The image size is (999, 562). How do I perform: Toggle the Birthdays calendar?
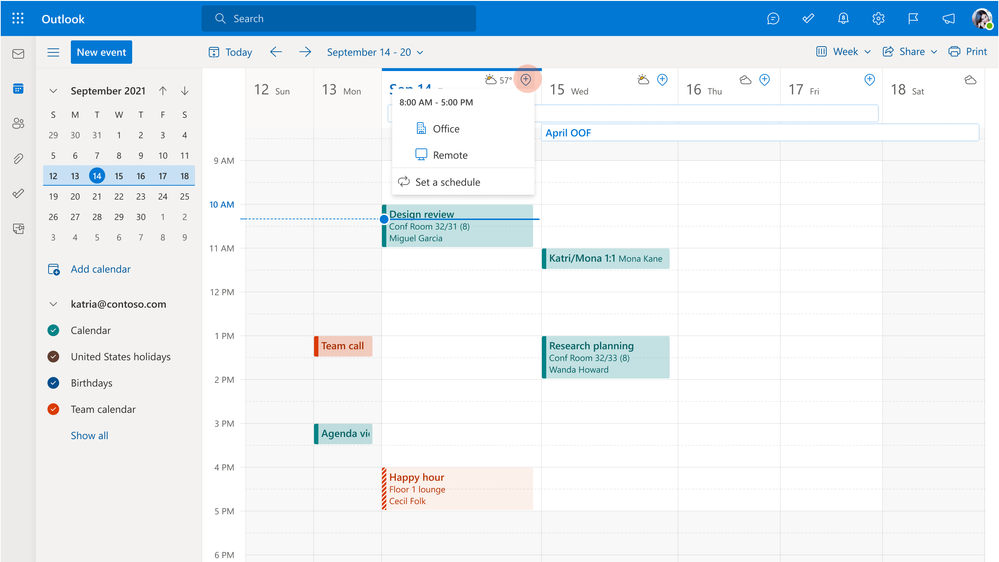click(x=54, y=383)
